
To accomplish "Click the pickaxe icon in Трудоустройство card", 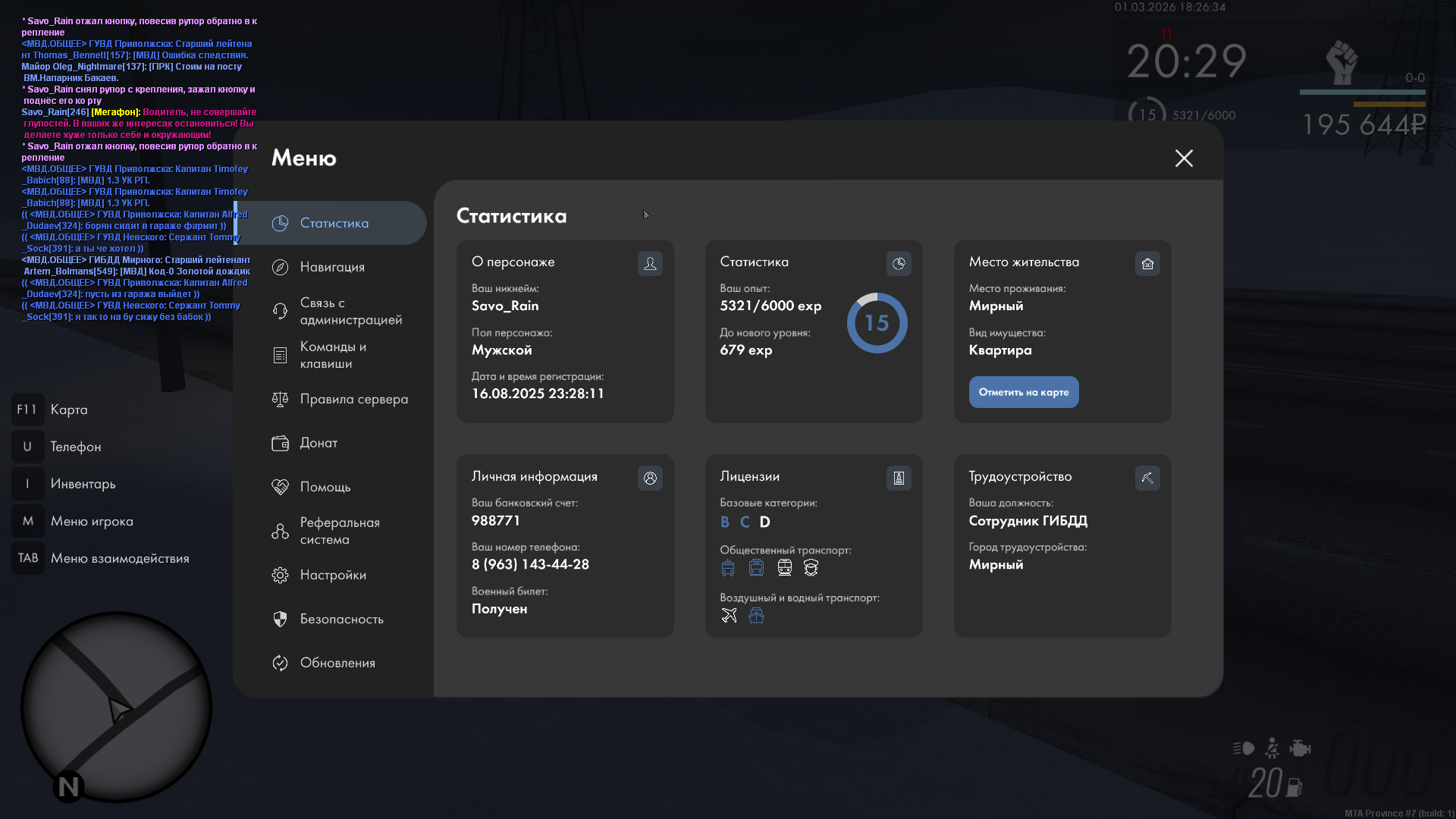I will pyautogui.click(x=1147, y=478).
